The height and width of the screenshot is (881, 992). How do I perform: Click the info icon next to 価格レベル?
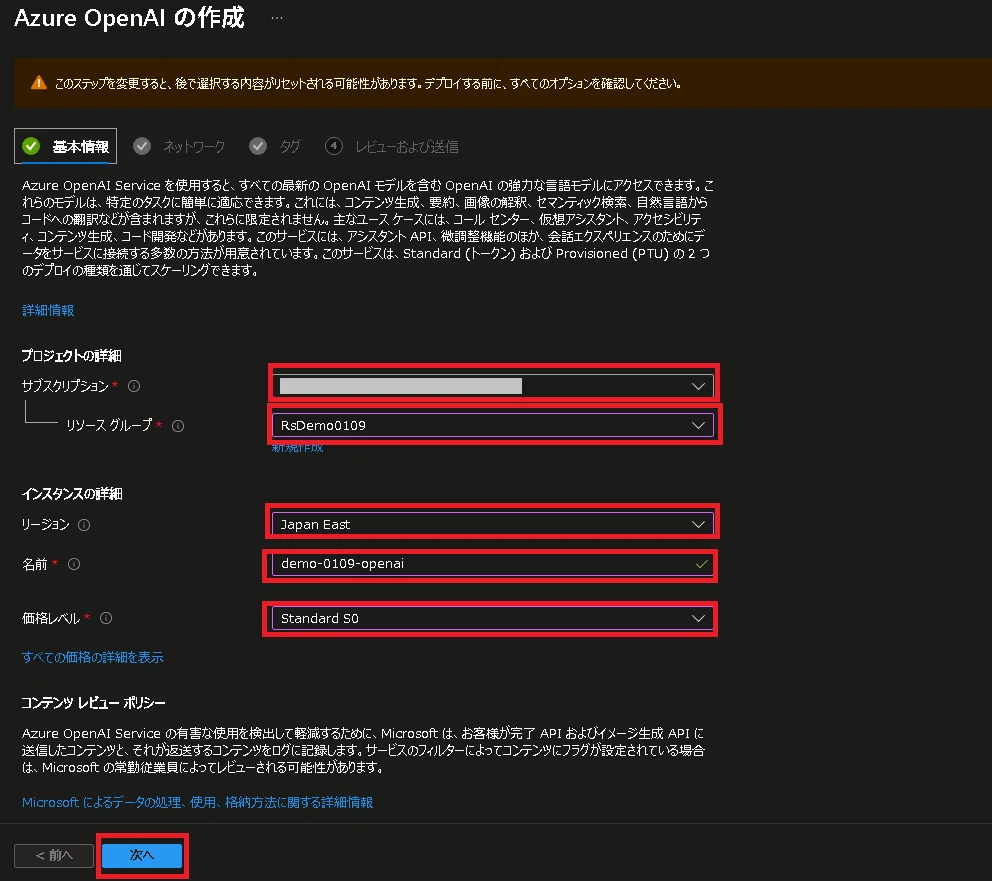point(106,618)
